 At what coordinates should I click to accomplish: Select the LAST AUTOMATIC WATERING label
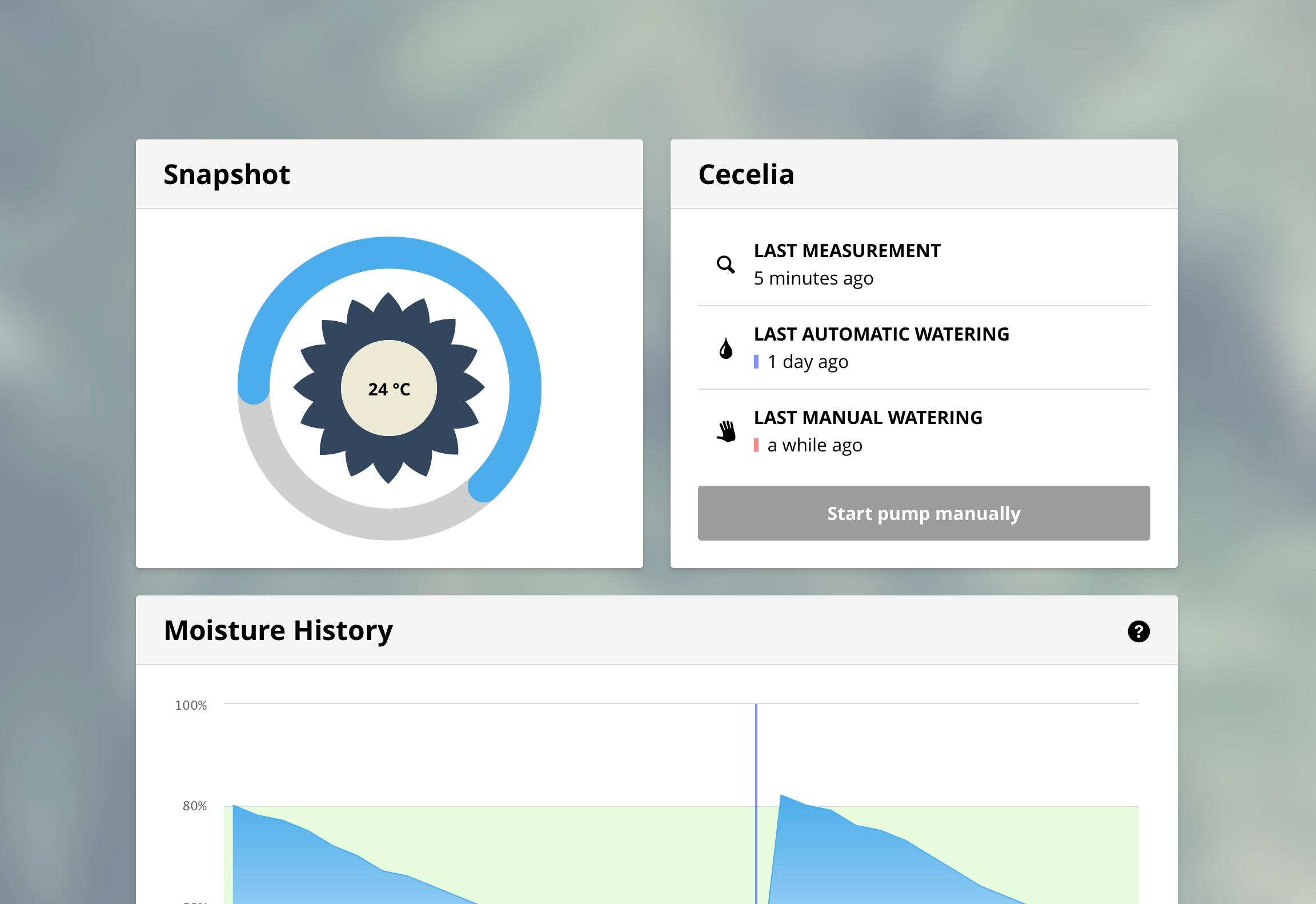click(x=881, y=334)
